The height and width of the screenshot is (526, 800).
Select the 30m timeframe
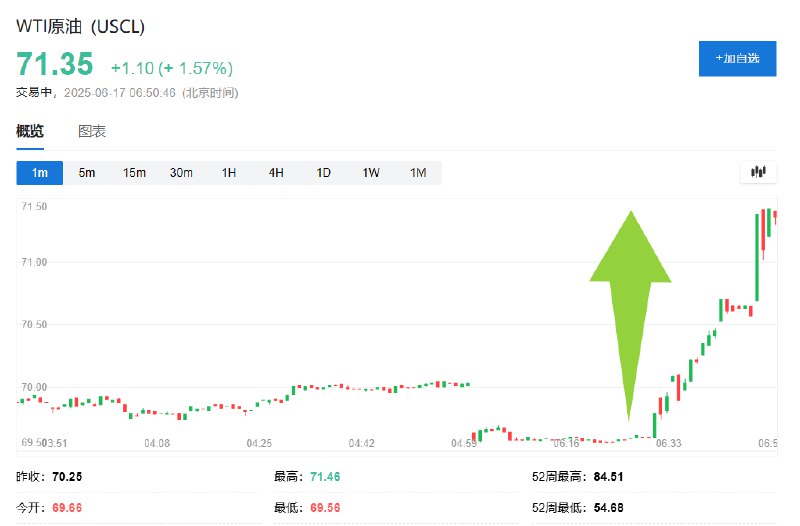181,173
